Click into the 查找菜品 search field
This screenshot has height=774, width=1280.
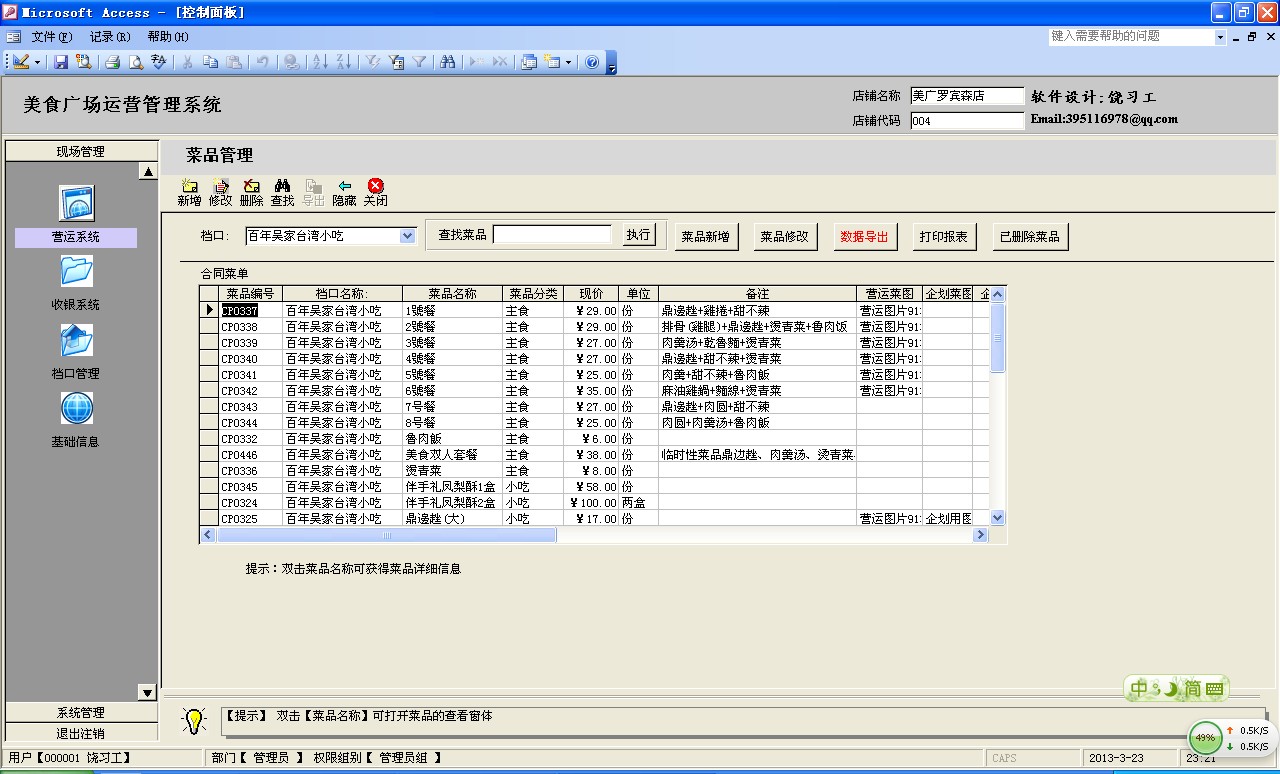(x=552, y=235)
